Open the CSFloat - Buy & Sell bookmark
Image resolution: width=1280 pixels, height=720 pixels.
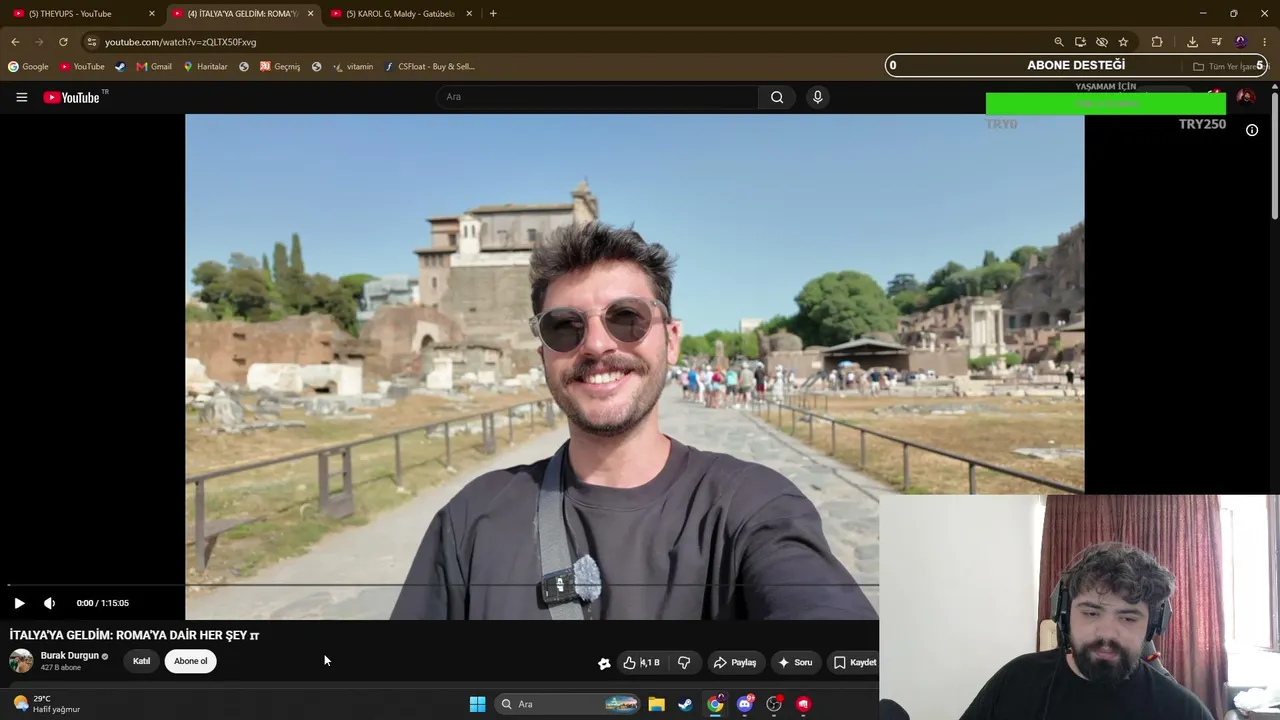point(430,67)
